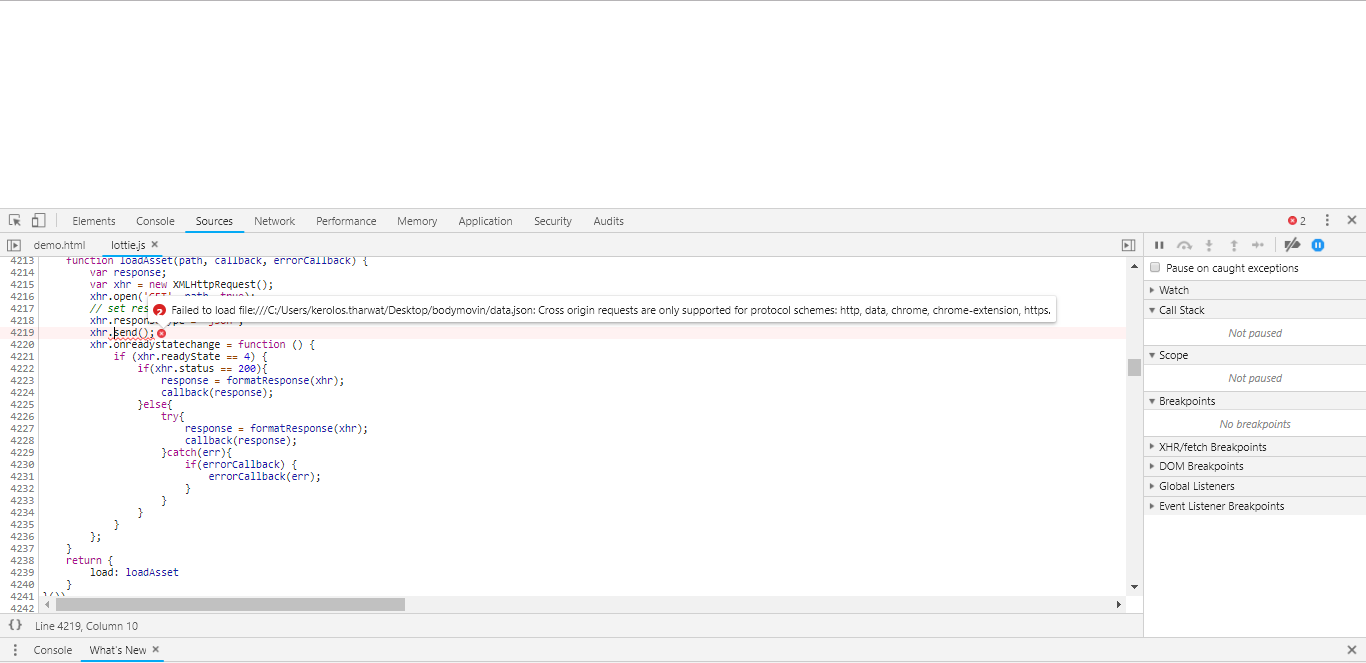Image resolution: width=1366 pixels, height=663 pixels.
Task: Select the inspect element picker icon
Action: coord(14,219)
